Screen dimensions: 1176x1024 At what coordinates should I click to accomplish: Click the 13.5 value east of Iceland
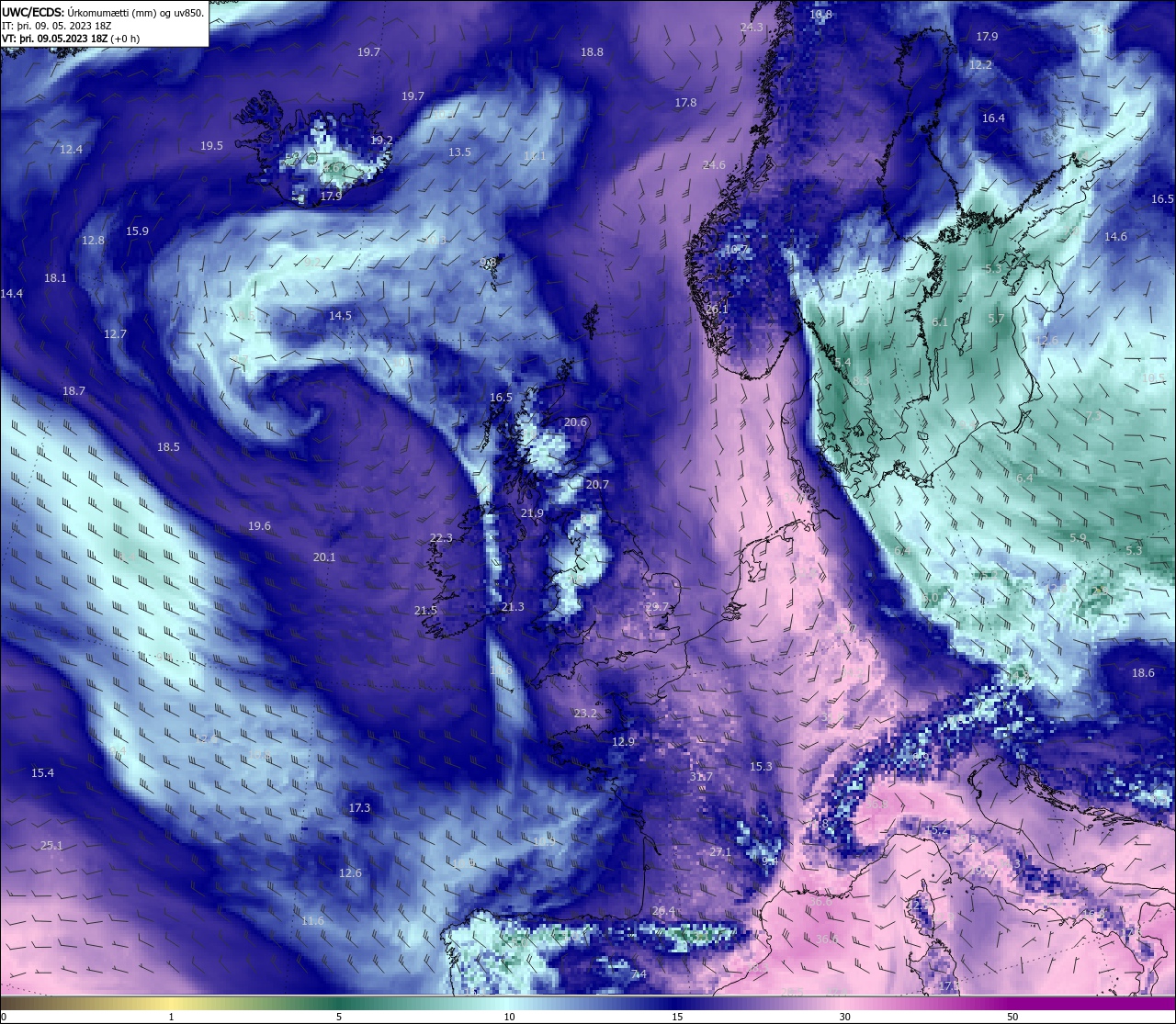459,152
